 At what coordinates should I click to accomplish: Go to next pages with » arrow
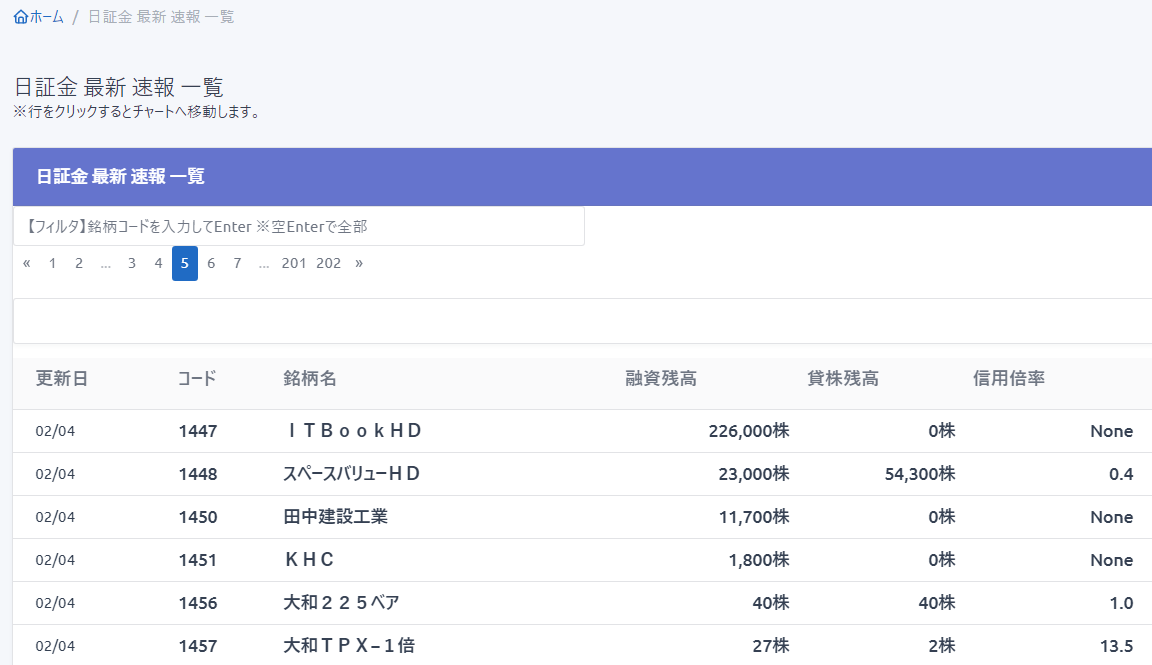pyautogui.click(x=359, y=264)
